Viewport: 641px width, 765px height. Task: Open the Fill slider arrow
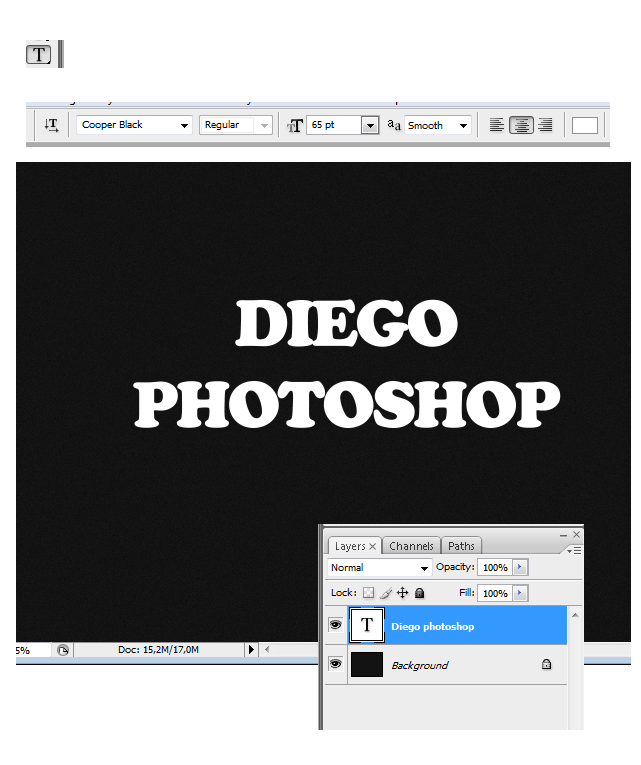tap(520, 593)
